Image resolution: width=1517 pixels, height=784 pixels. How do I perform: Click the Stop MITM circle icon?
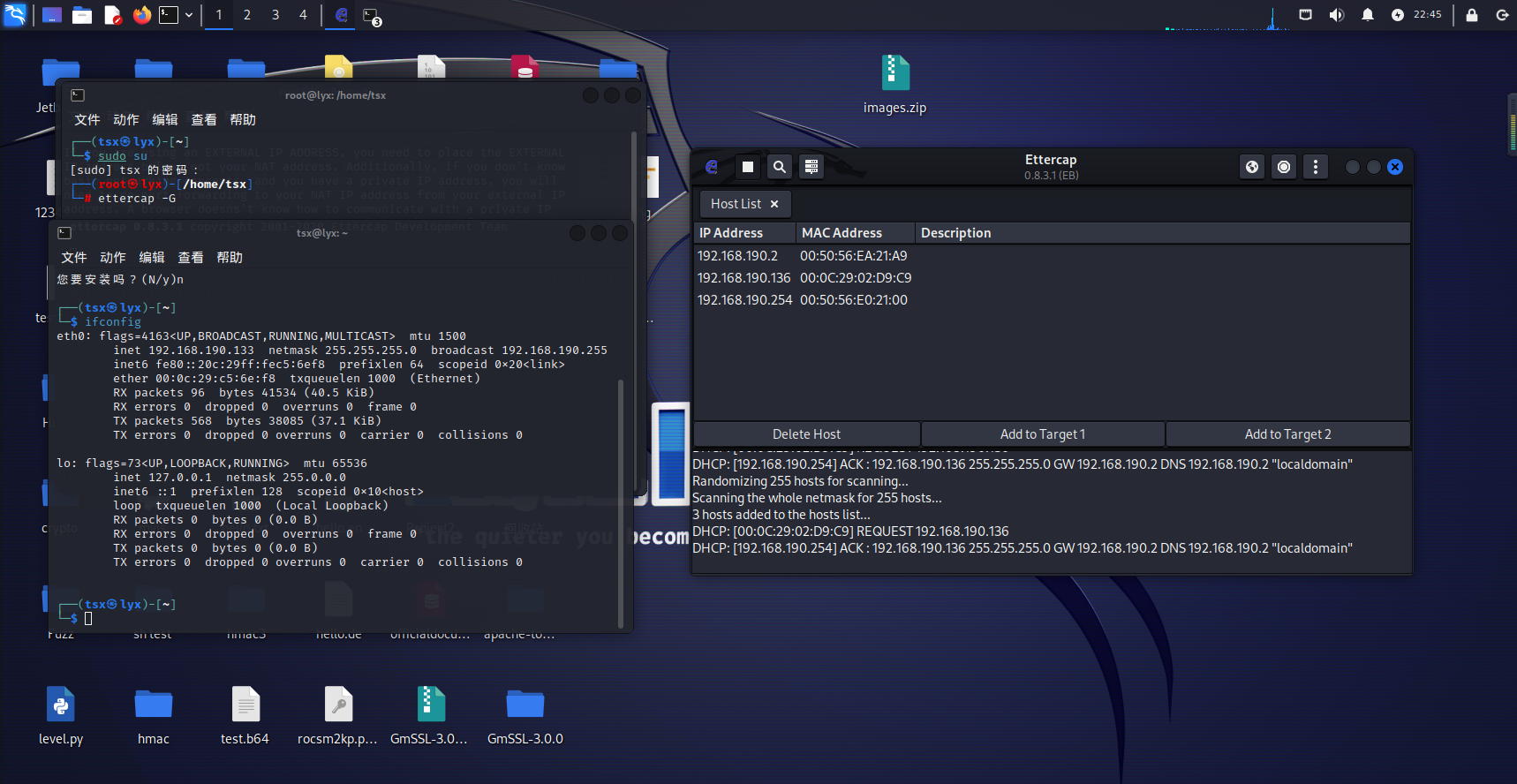(1284, 167)
